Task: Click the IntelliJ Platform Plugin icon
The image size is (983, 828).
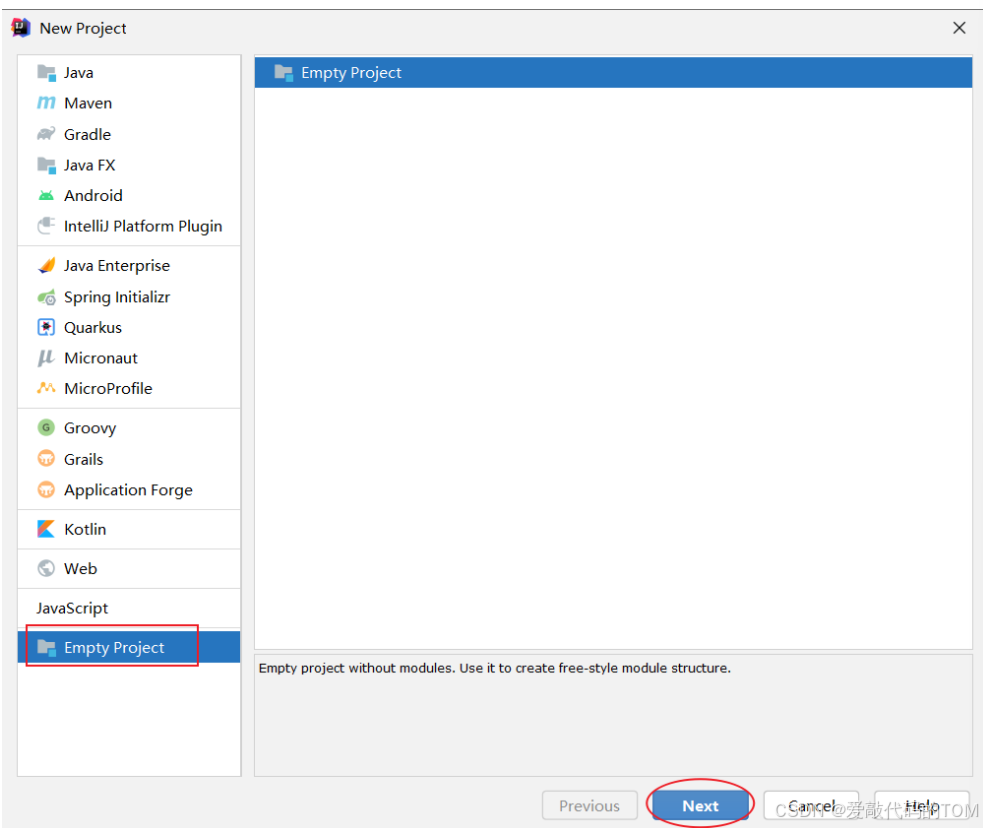Action: [x=46, y=226]
